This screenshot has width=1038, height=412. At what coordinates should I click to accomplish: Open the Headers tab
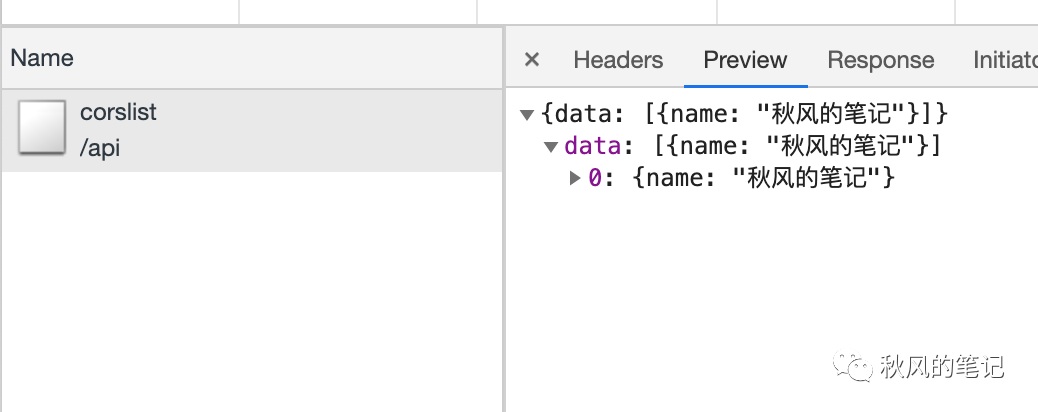tap(618, 60)
